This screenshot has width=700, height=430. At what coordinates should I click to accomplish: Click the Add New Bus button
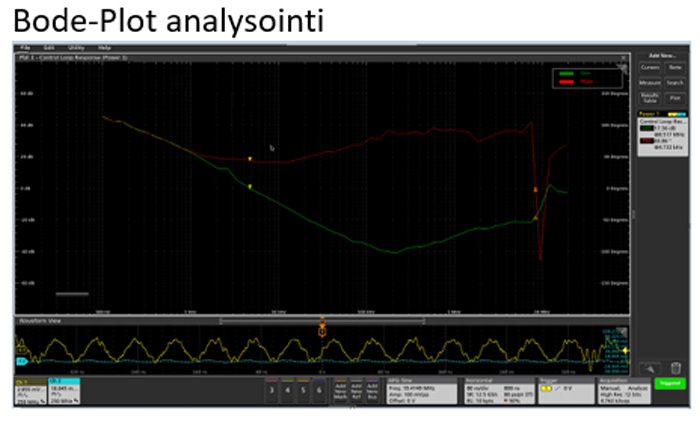point(371,390)
